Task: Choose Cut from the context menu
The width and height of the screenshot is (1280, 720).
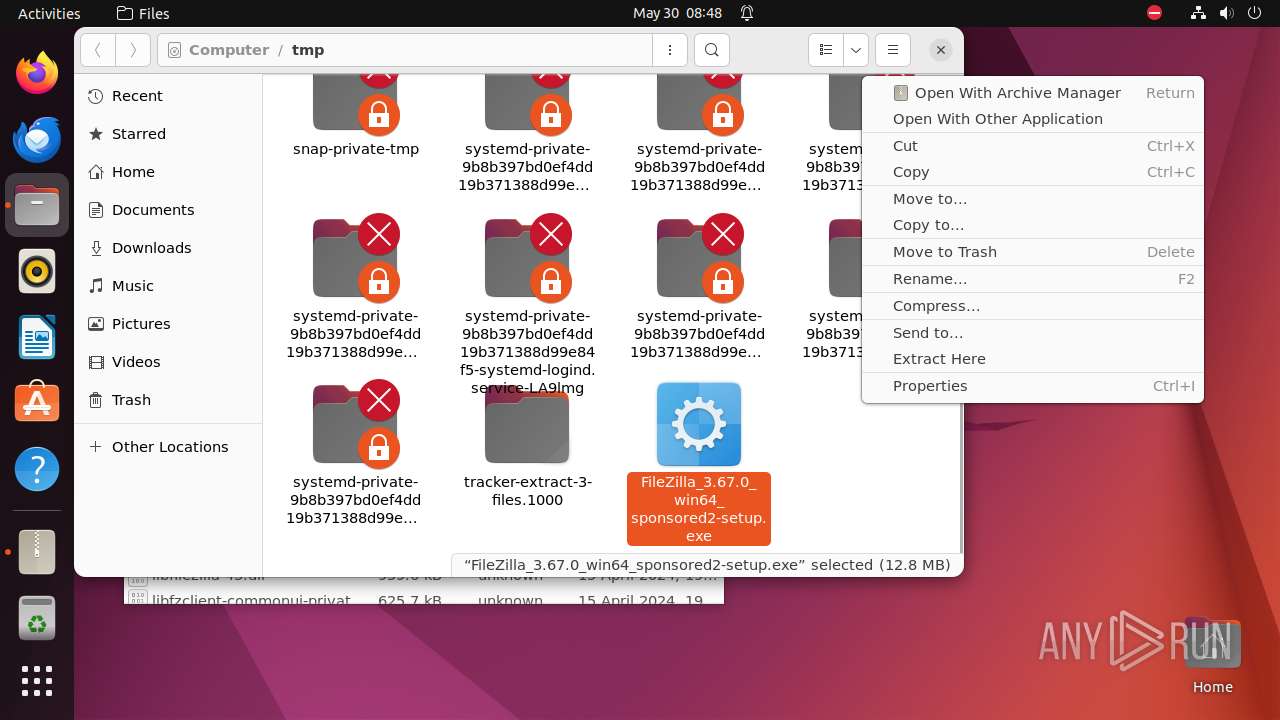Action: tap(1032, 146)
